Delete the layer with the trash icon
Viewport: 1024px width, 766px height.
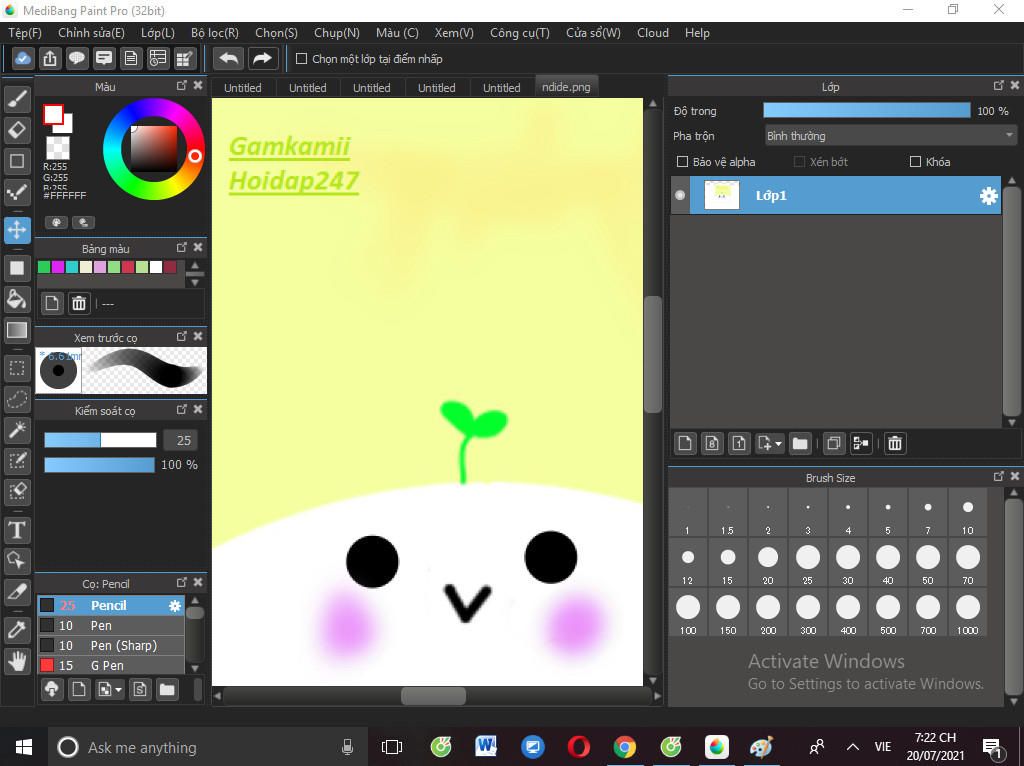[x=895, y=443]
